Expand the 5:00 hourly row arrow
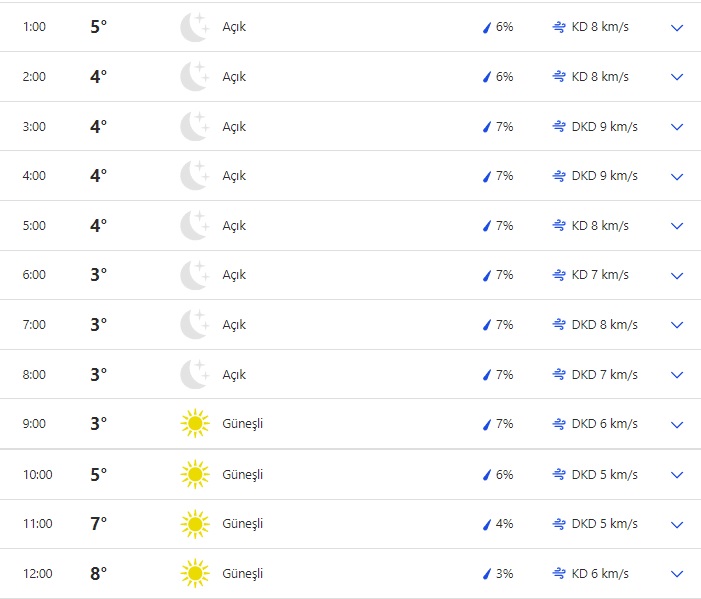The image size is (701, 599). tap(677, 226)
